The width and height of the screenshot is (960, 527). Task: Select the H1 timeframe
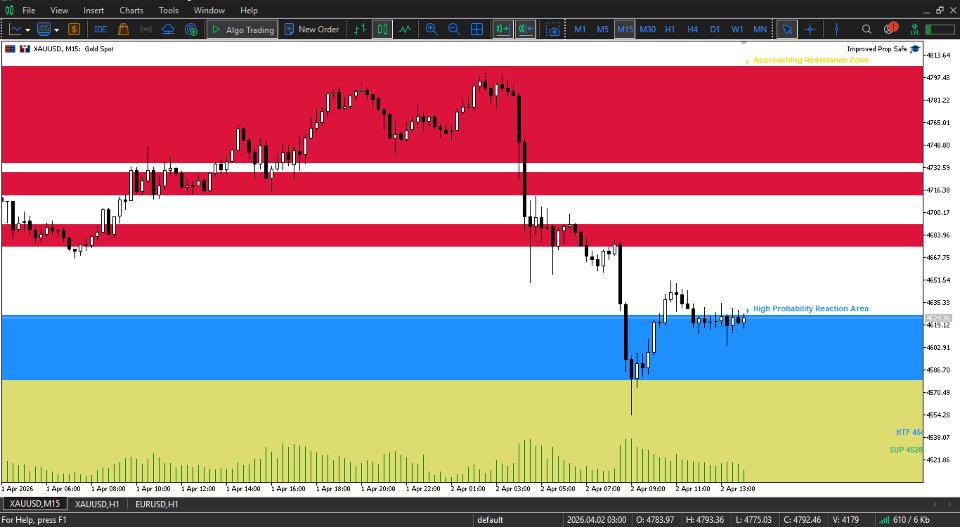tap(670, 29)
